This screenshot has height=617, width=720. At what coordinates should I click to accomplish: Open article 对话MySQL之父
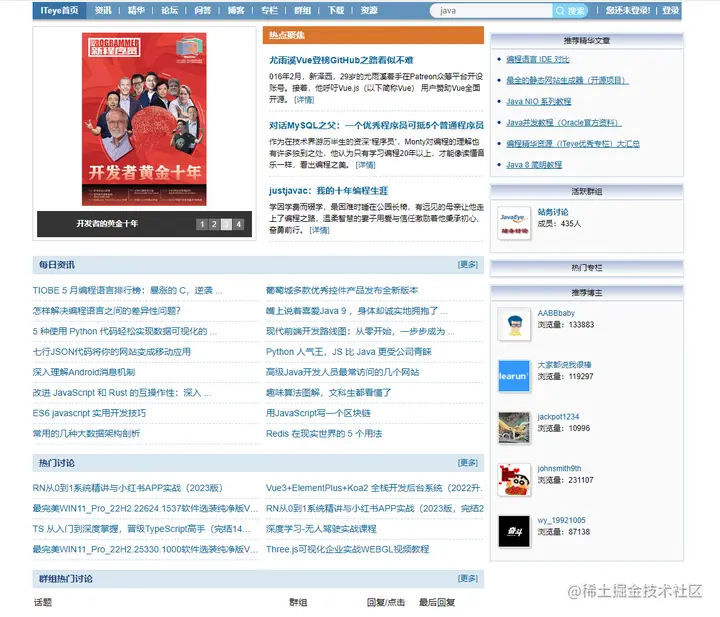click(x=376, y=125)
